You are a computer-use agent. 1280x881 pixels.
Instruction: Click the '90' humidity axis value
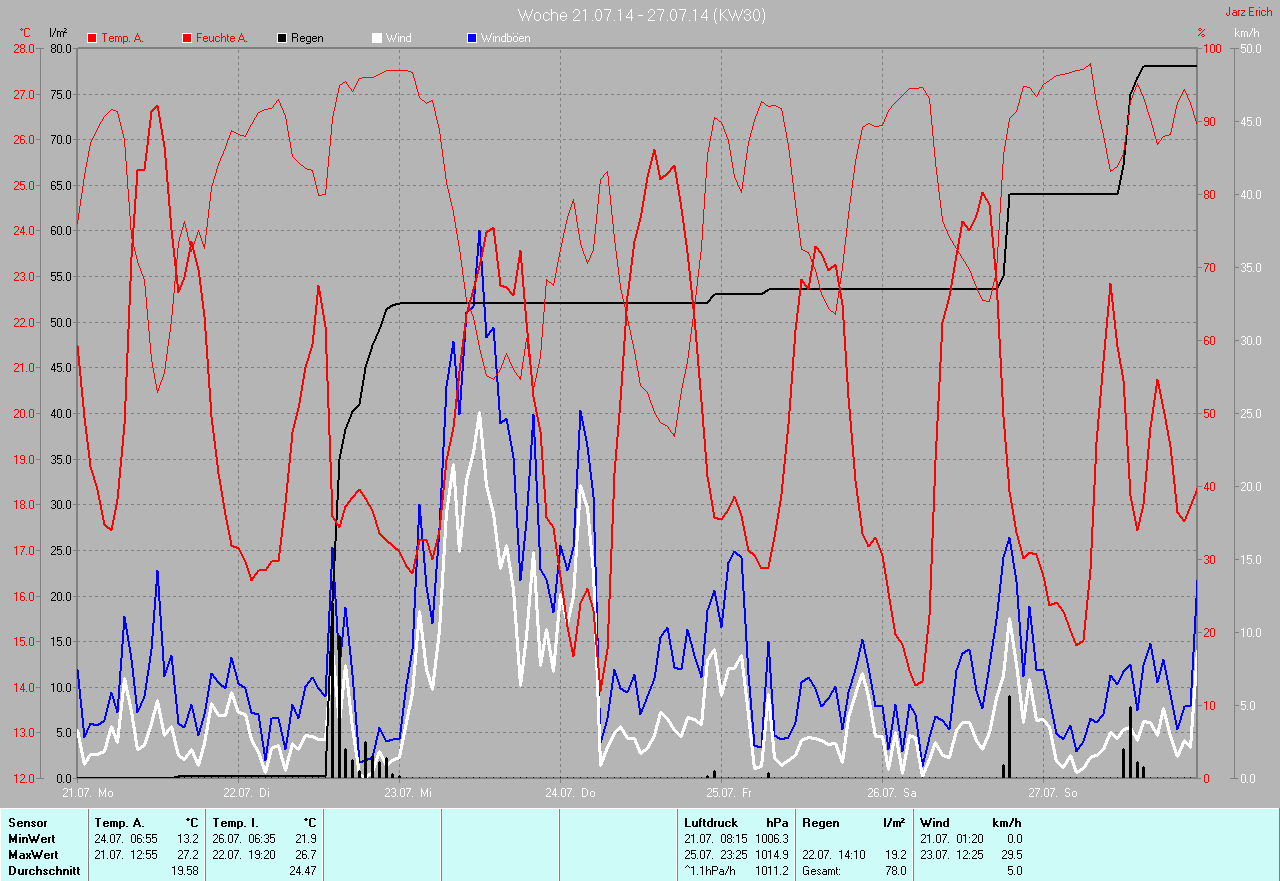click(1209, 121)
